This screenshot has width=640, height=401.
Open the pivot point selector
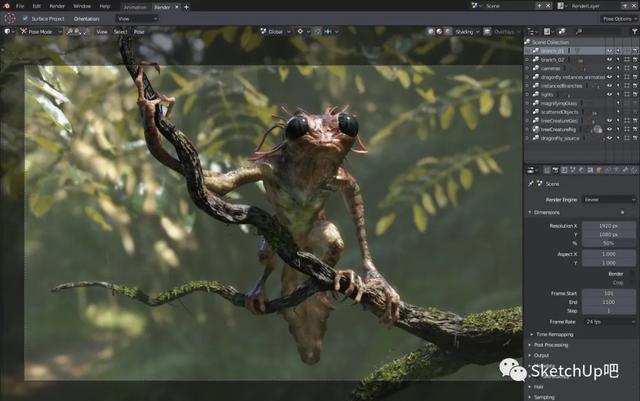point(303,31)
